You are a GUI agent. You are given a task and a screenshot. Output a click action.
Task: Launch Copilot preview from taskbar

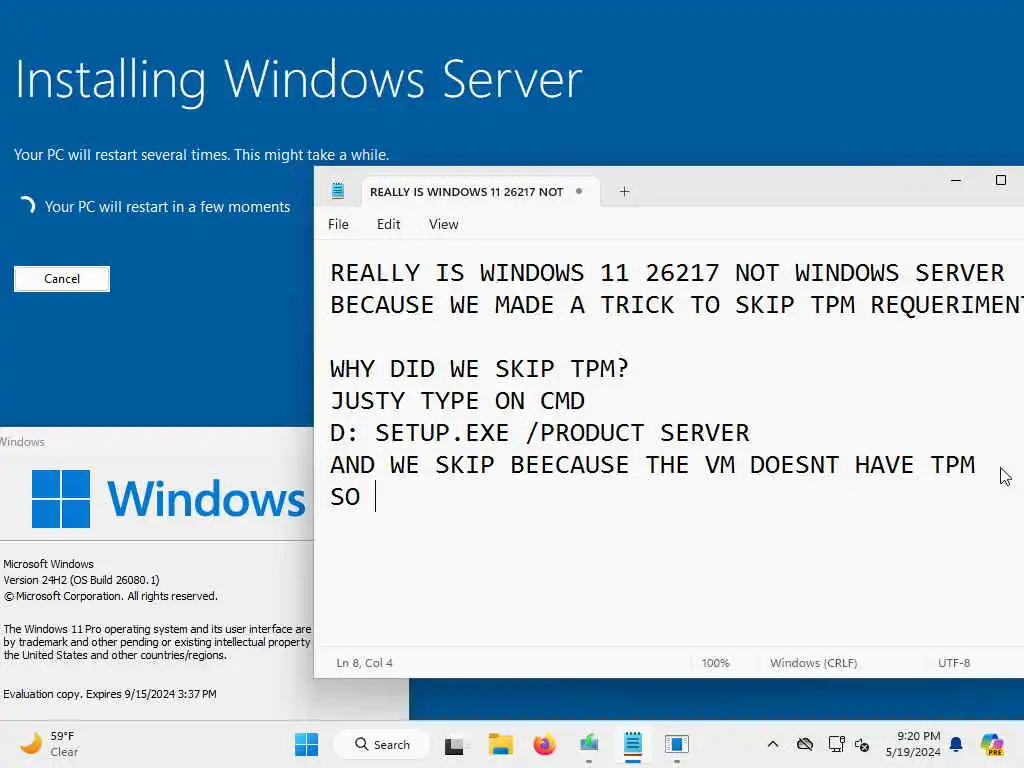click(992, 744)
